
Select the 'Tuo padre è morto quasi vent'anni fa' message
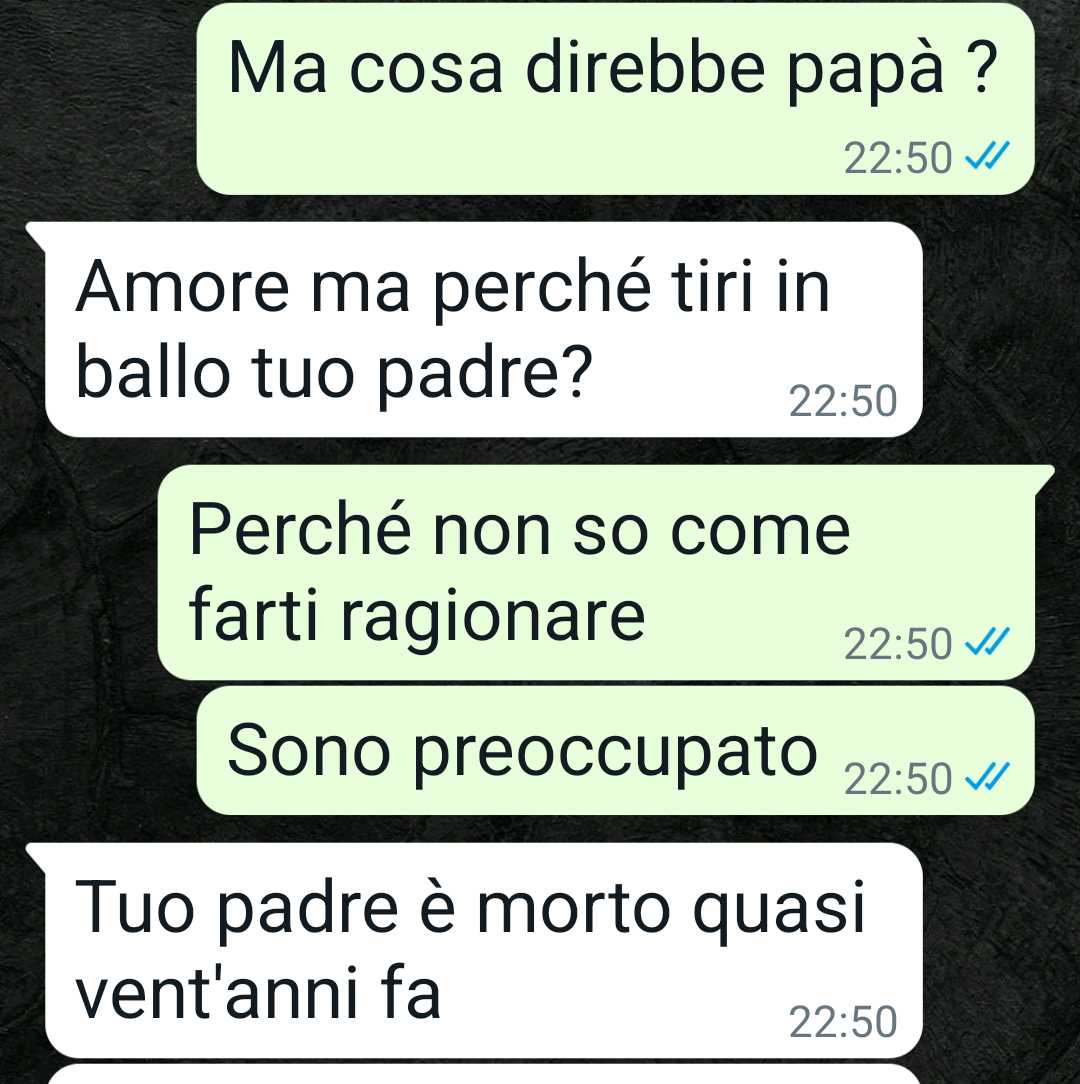(483, 950)
